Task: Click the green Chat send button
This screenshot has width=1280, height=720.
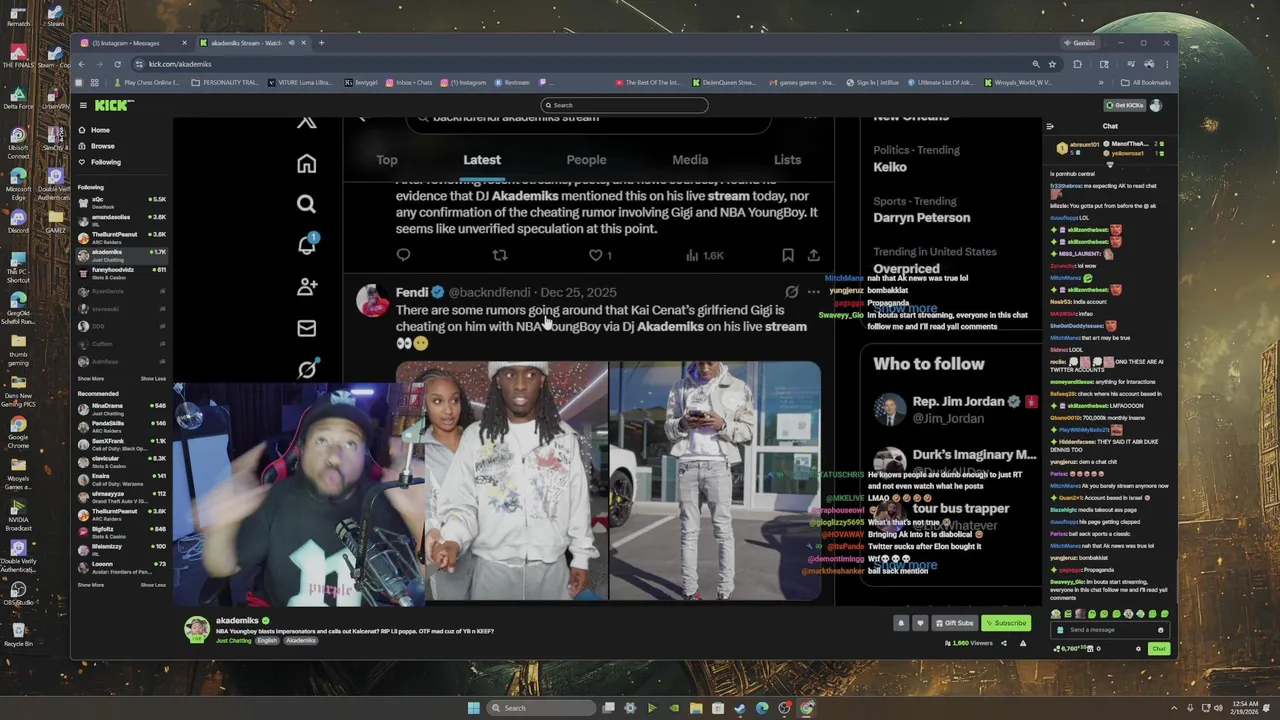Action: (1158, 649)
